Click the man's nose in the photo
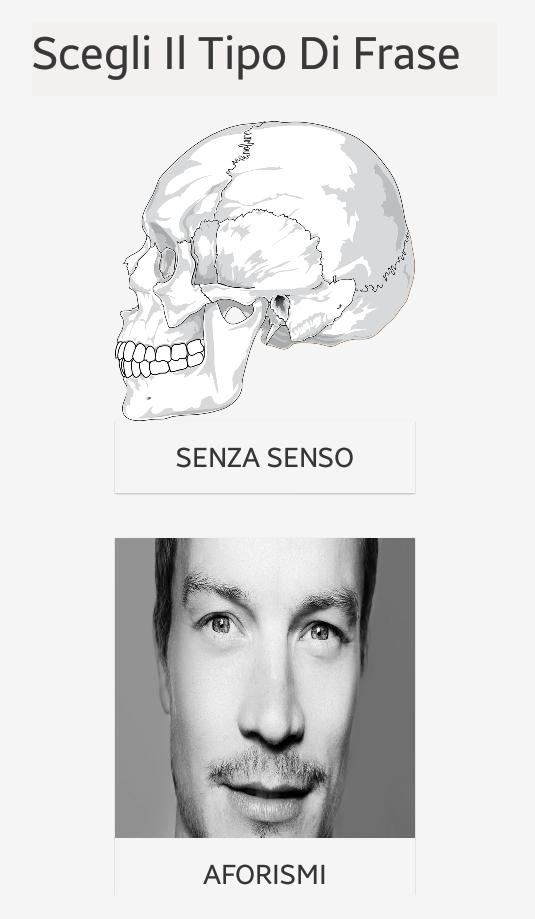The image size is (535, 919). point(271,703)
